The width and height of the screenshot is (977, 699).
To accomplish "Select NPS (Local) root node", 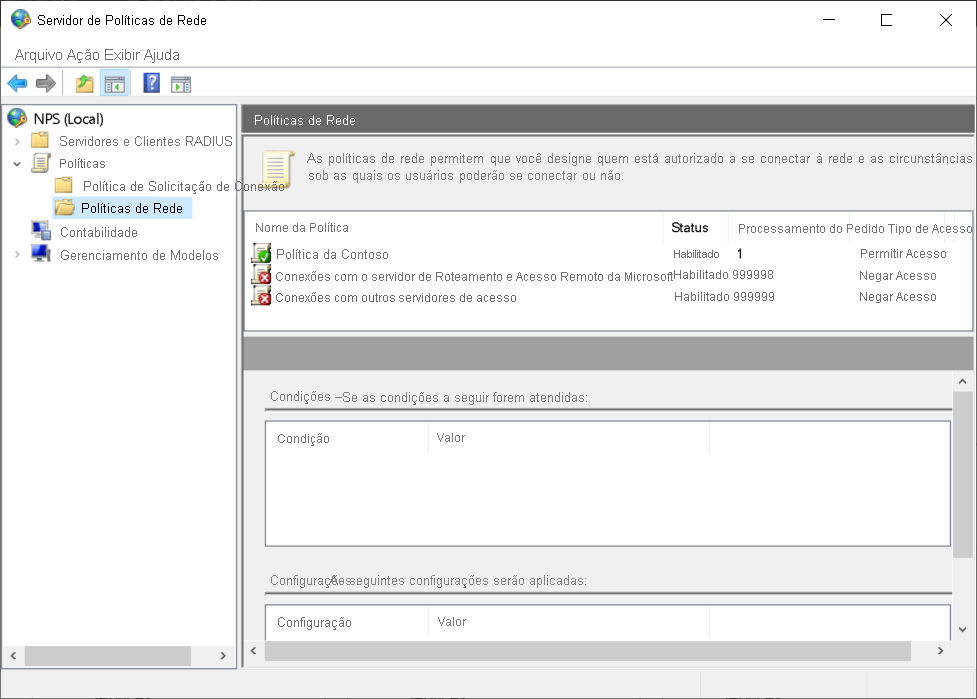I will point(69,119).
